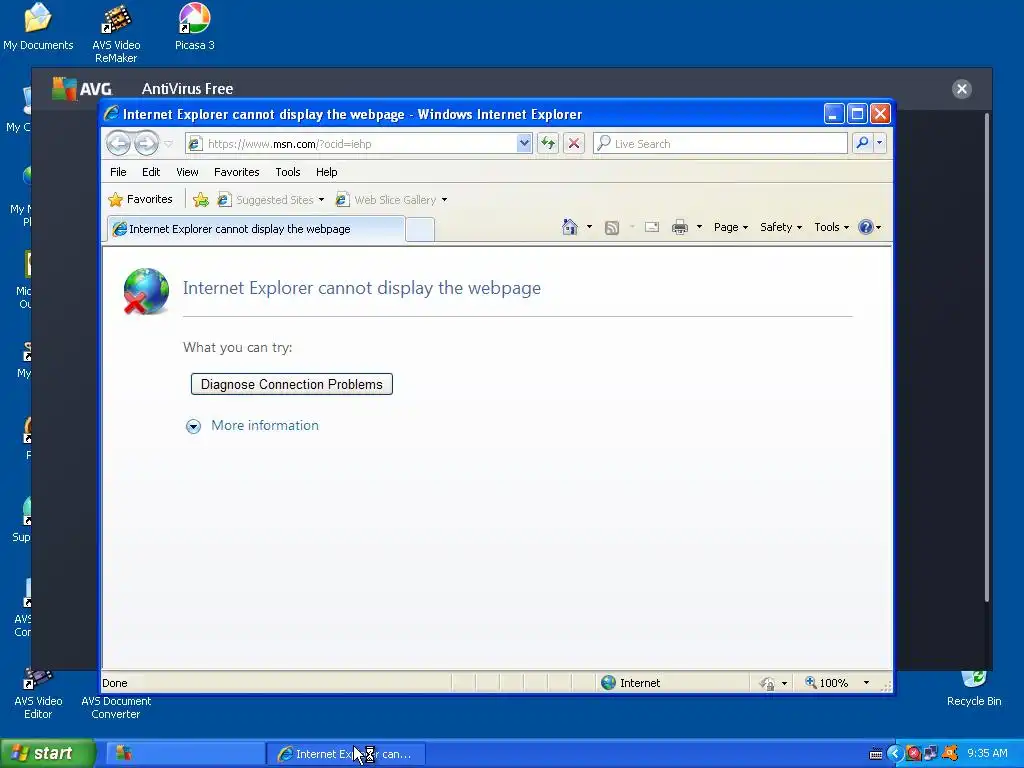Open search provider options dropdown
The height and width of the screenshot is (768, 1024).
(x=880, y=143)
